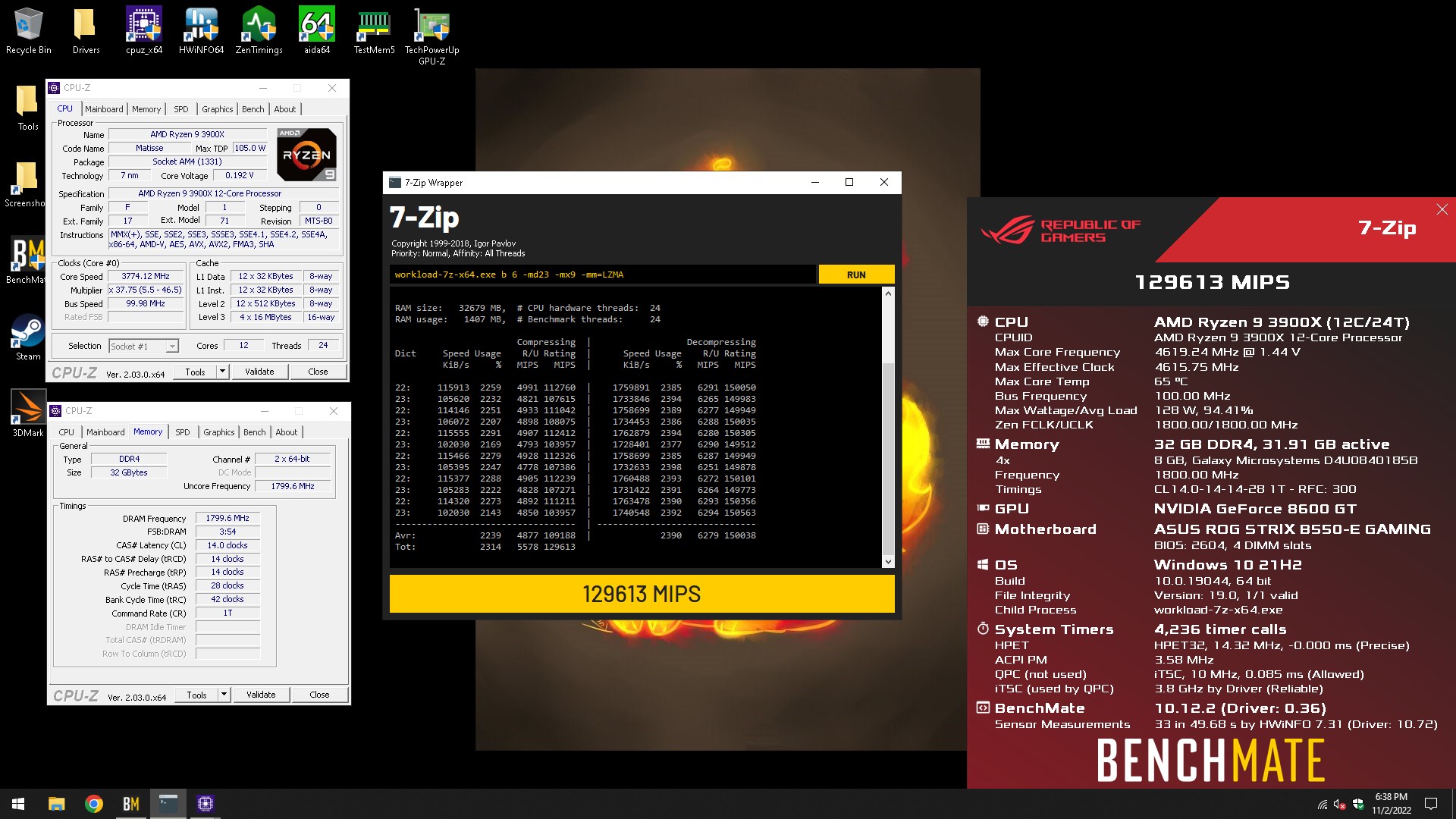1456x819 pixels.
Task: Click the System Timers heading in BenchMate
Action: [1054, 629]
